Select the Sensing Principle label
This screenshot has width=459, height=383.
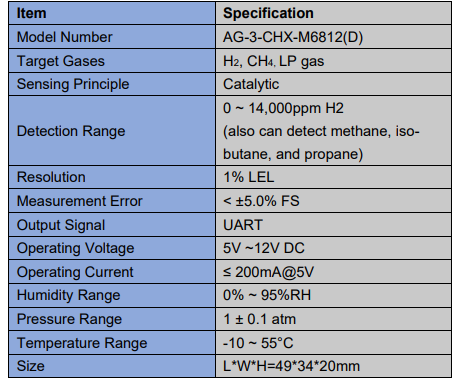coord(73,84)
